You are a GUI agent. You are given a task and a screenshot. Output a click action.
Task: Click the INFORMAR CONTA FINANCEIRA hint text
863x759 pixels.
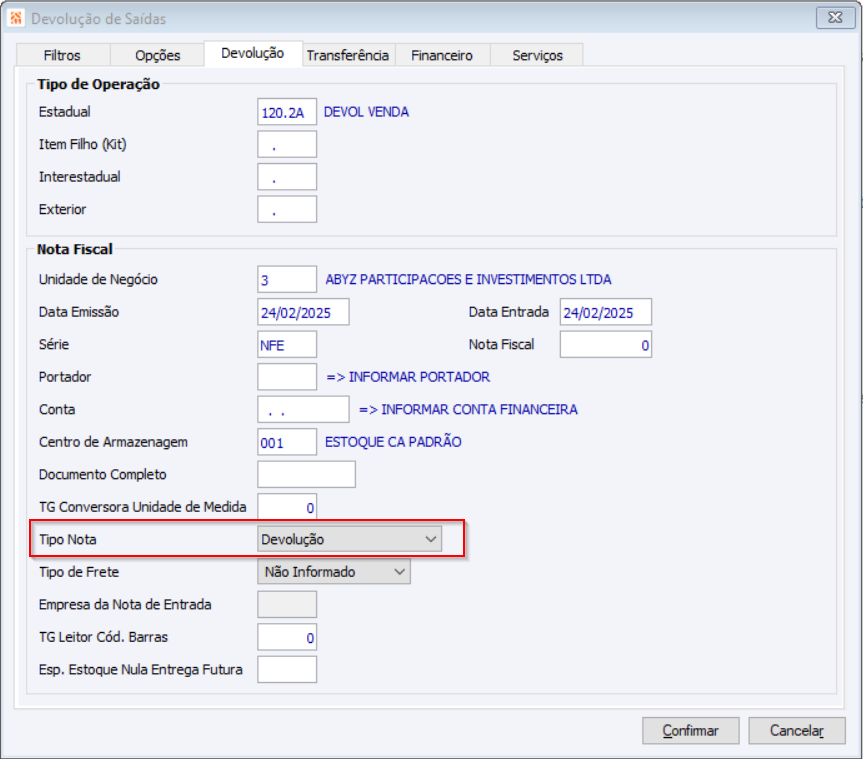468,409
